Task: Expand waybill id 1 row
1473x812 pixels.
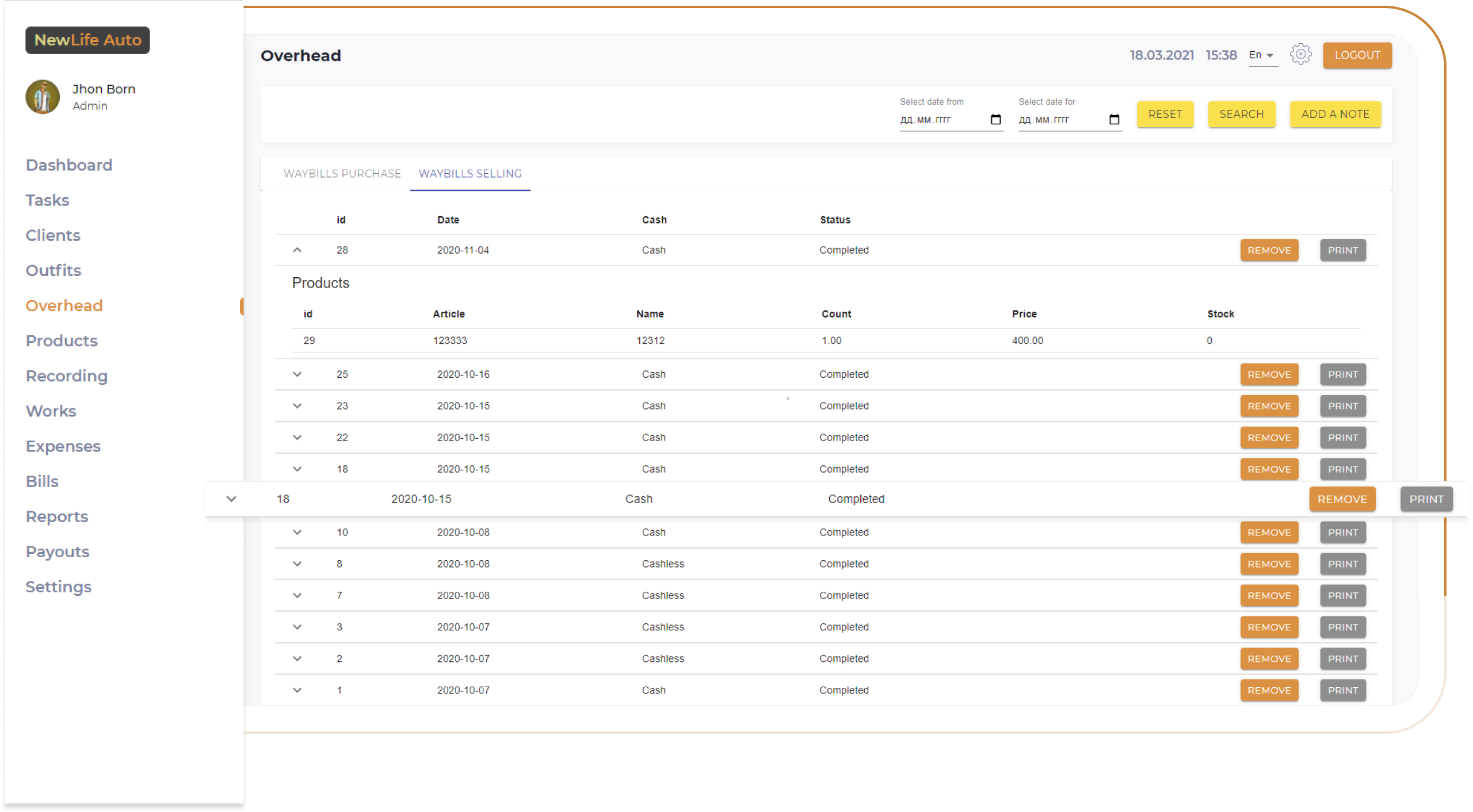Action: [297, 690]
